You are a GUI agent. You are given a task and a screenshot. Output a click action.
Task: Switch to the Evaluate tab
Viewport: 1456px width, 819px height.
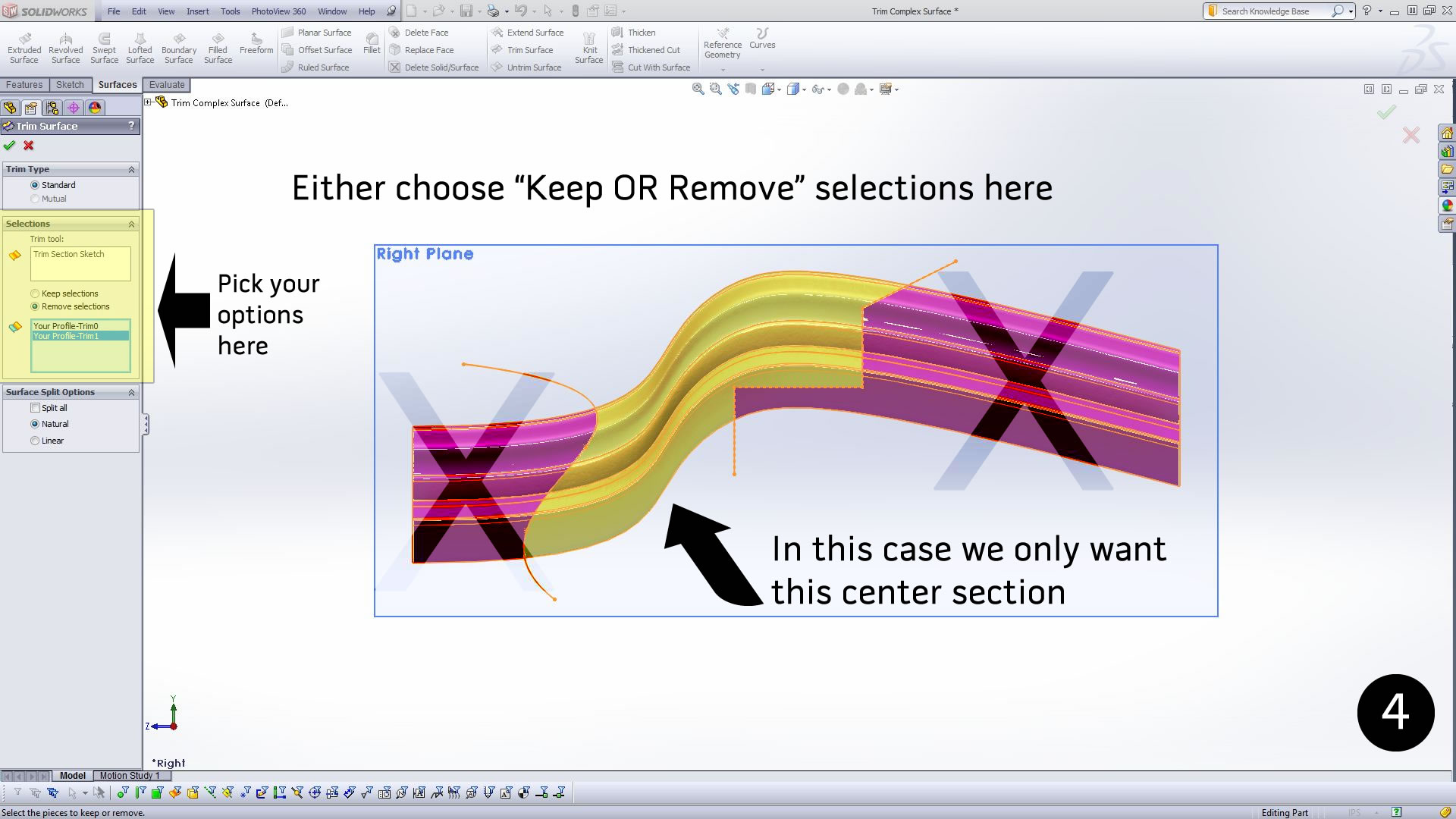pos(167,85)
